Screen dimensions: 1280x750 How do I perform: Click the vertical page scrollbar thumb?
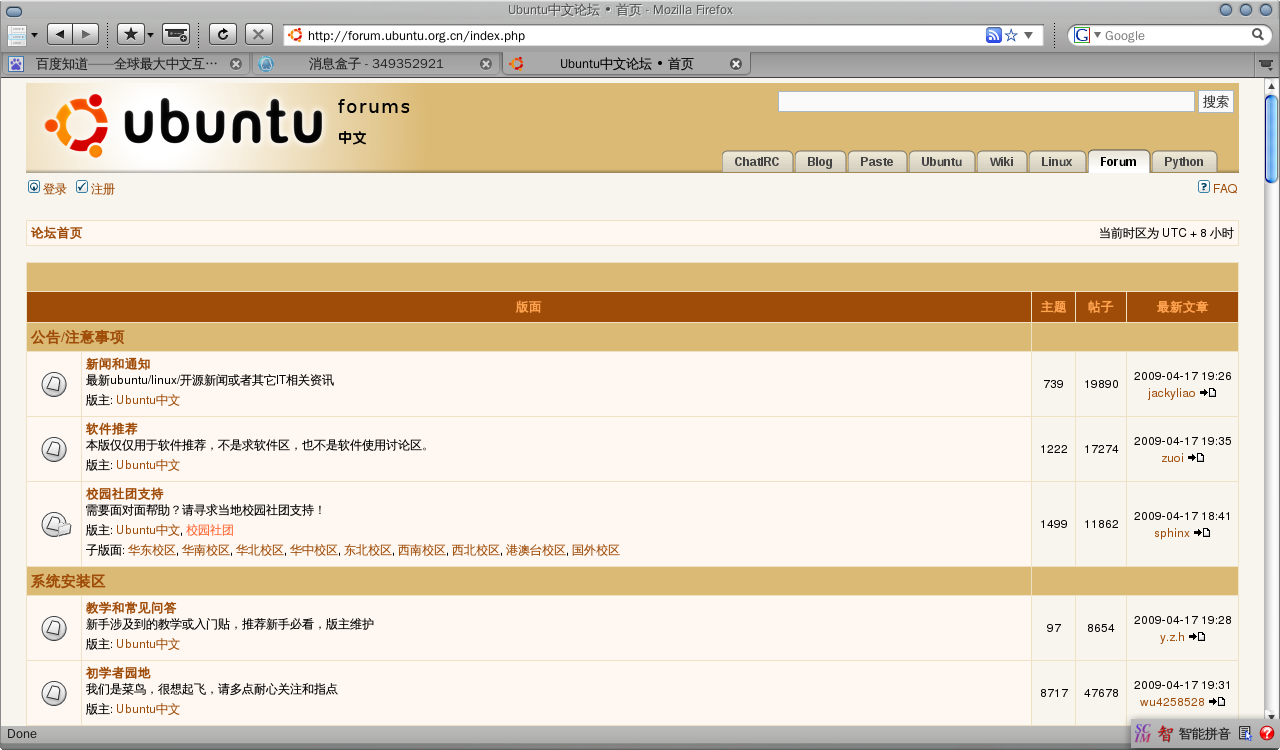[1271, 139]
